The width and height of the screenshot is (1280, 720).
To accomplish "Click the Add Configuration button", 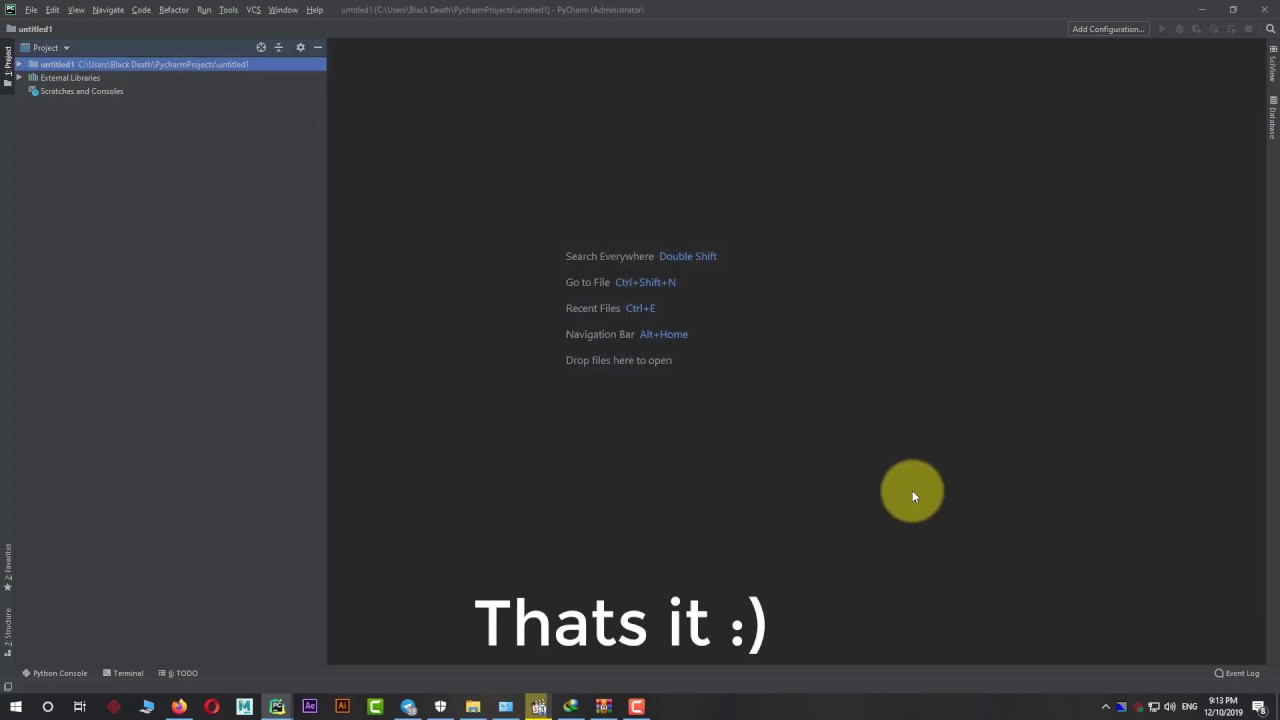I will click(1108, 29).
